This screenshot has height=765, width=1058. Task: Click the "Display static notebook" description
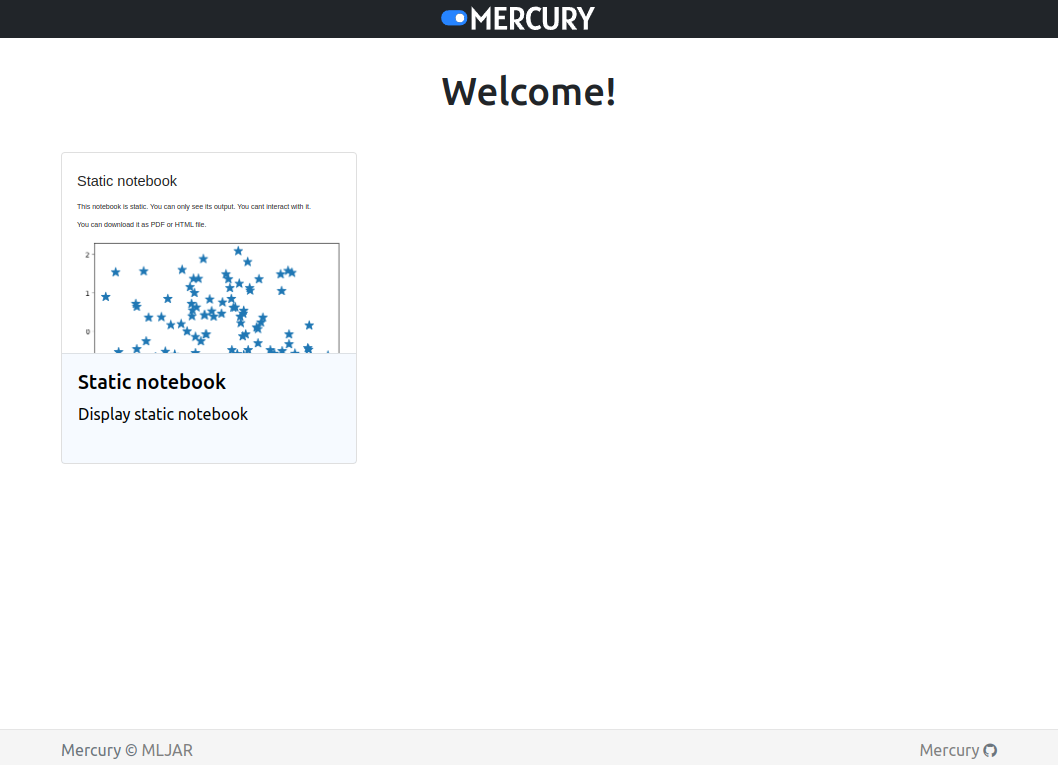163,414
